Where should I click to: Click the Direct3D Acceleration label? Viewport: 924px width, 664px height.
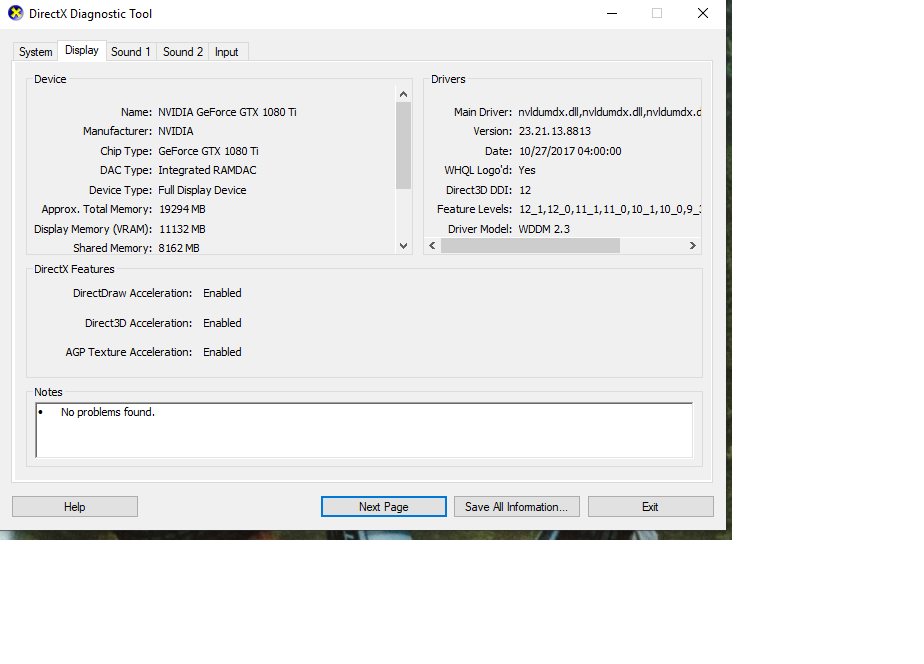138,323
